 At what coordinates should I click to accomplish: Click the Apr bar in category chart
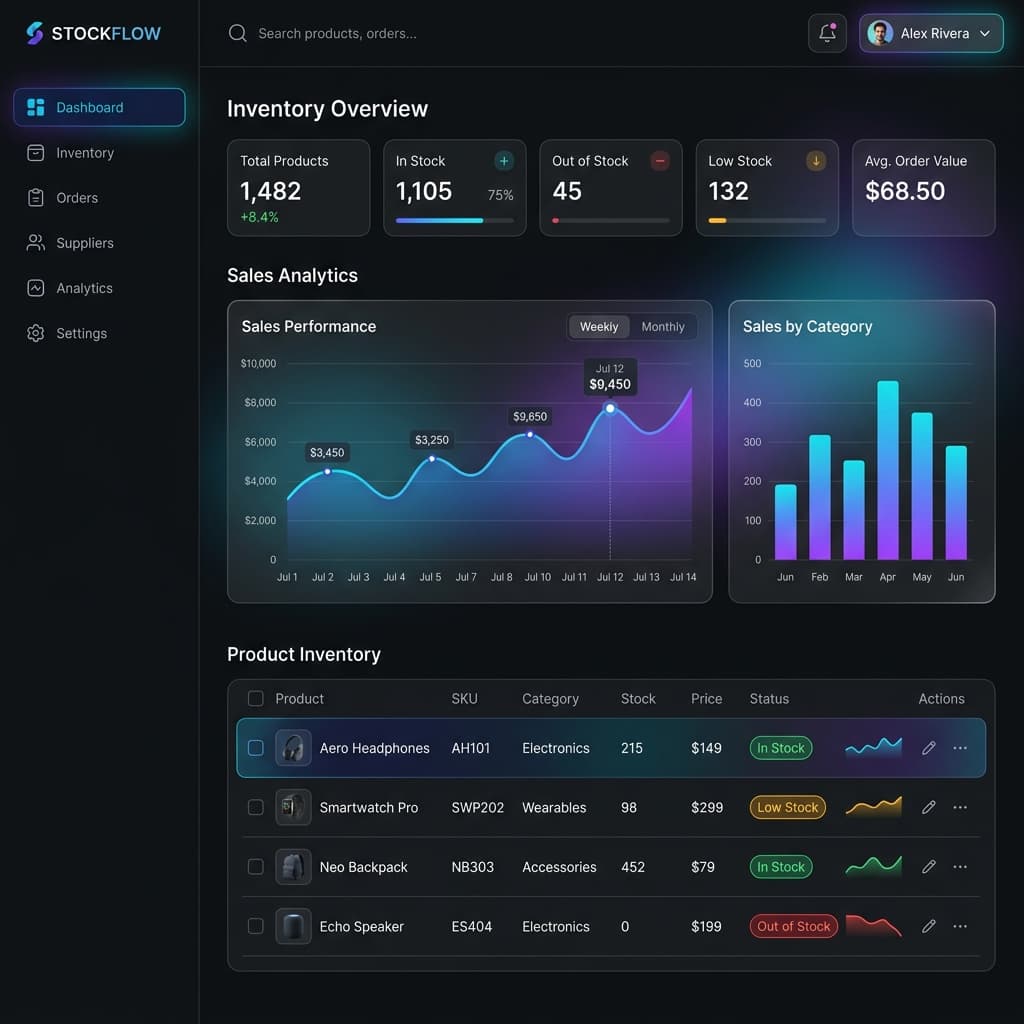888,470
